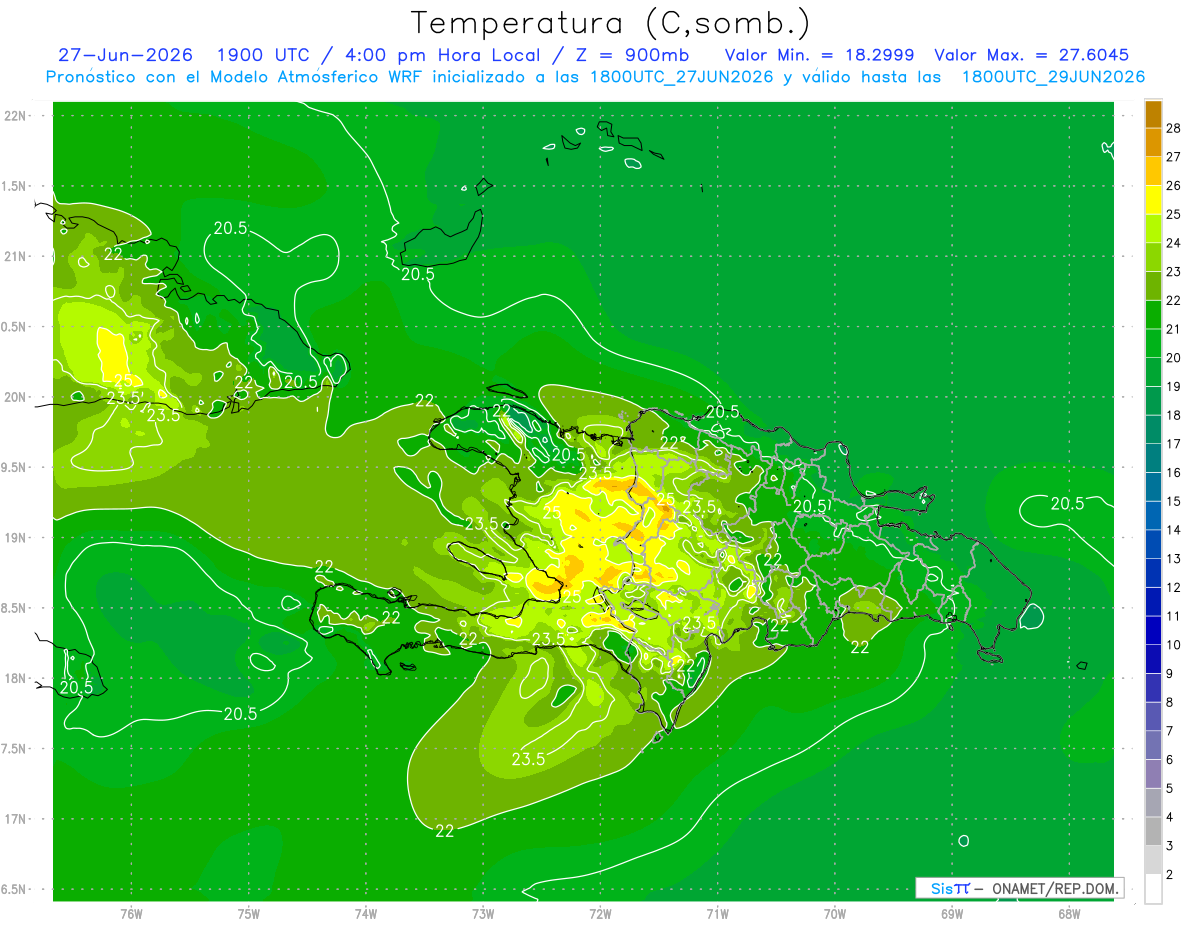
Task: Select the yellow 25 colorbar swatch
Action: coord(1153,200)
